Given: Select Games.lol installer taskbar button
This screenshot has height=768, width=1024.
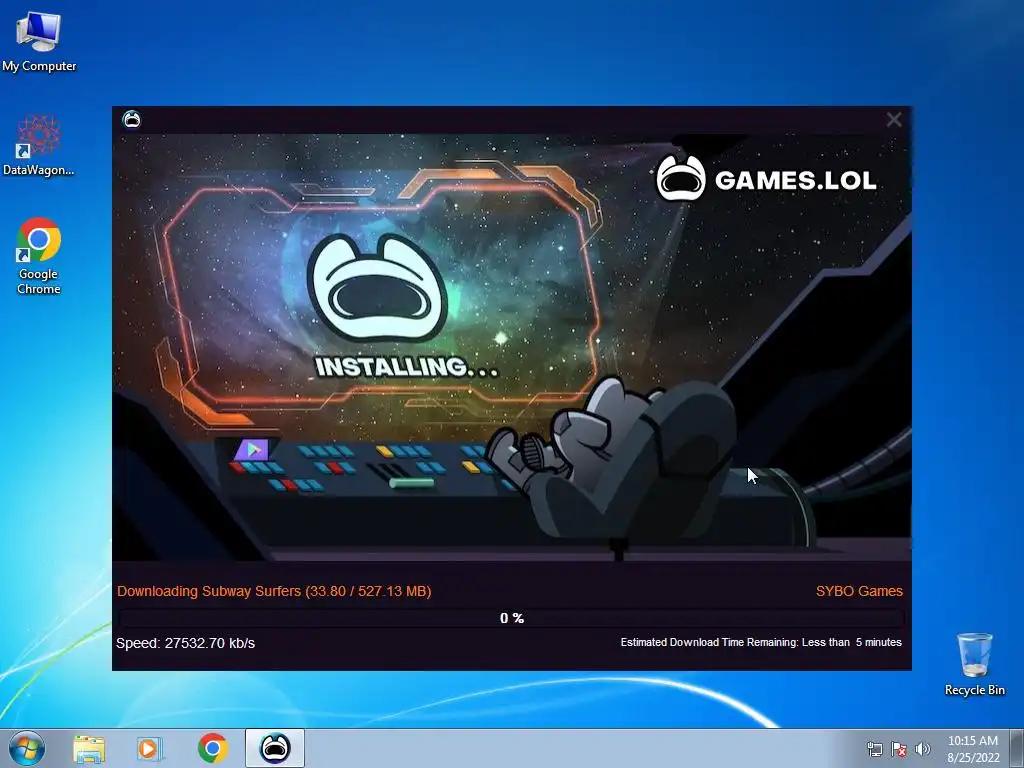Looking at the screenshot, I should pos(275,748).
